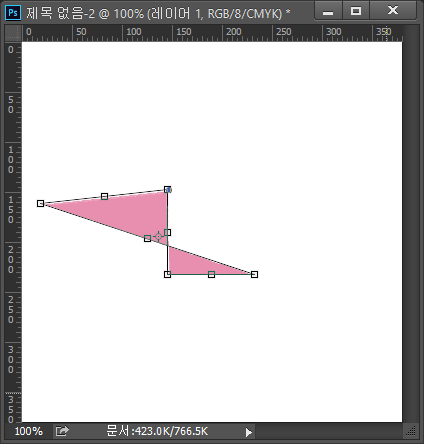Click the transform reference point crosshair
The height and width of the screenshot is (444, 424).
[158, 237]
